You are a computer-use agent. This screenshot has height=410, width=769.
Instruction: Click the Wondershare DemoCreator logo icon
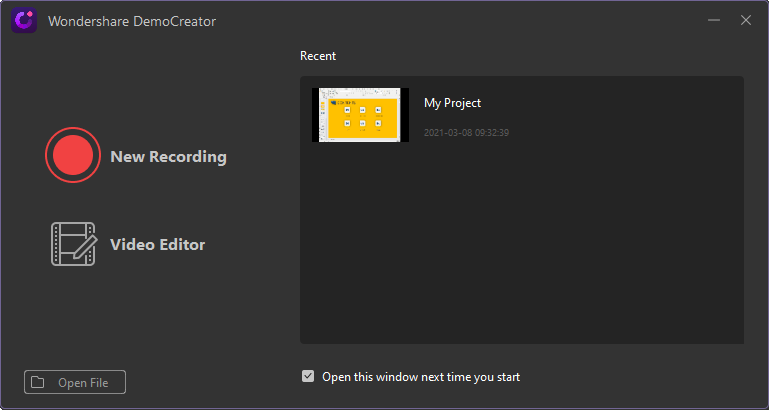click(x=24, y=21)
